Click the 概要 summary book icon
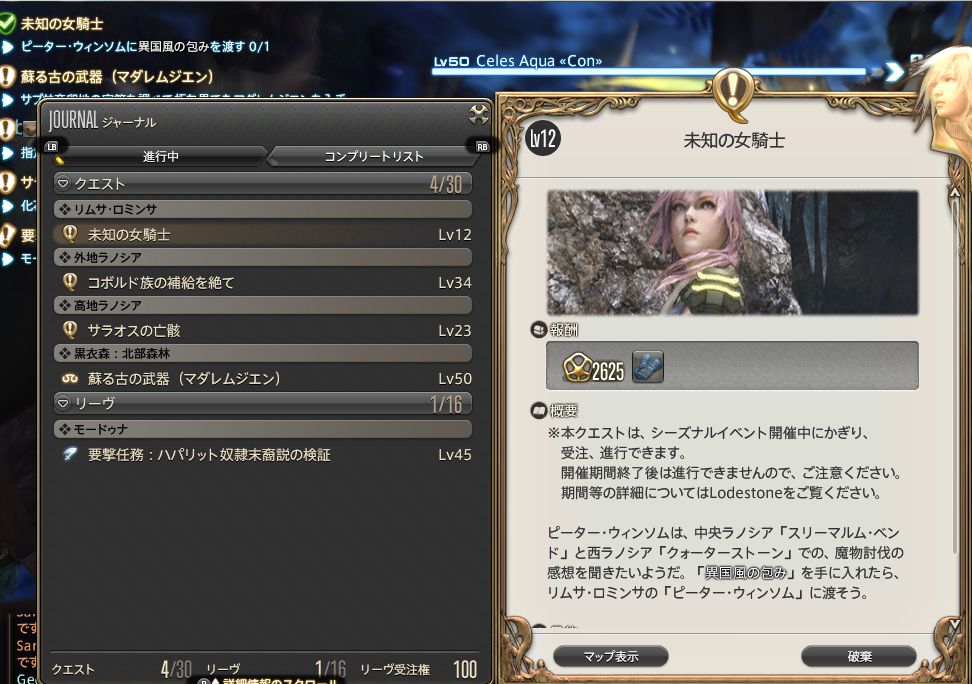This screenshot has height=684, width=972. pos(538,410)
